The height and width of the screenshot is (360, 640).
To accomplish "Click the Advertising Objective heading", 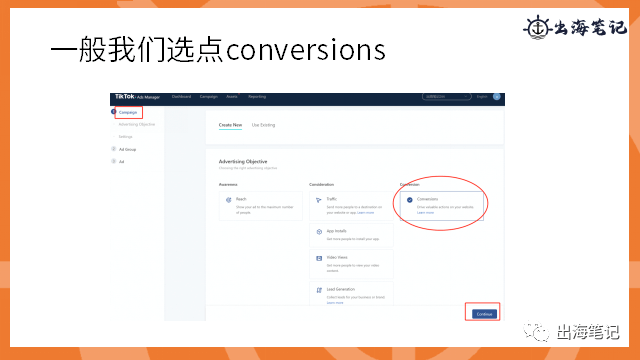I will 243,162.
